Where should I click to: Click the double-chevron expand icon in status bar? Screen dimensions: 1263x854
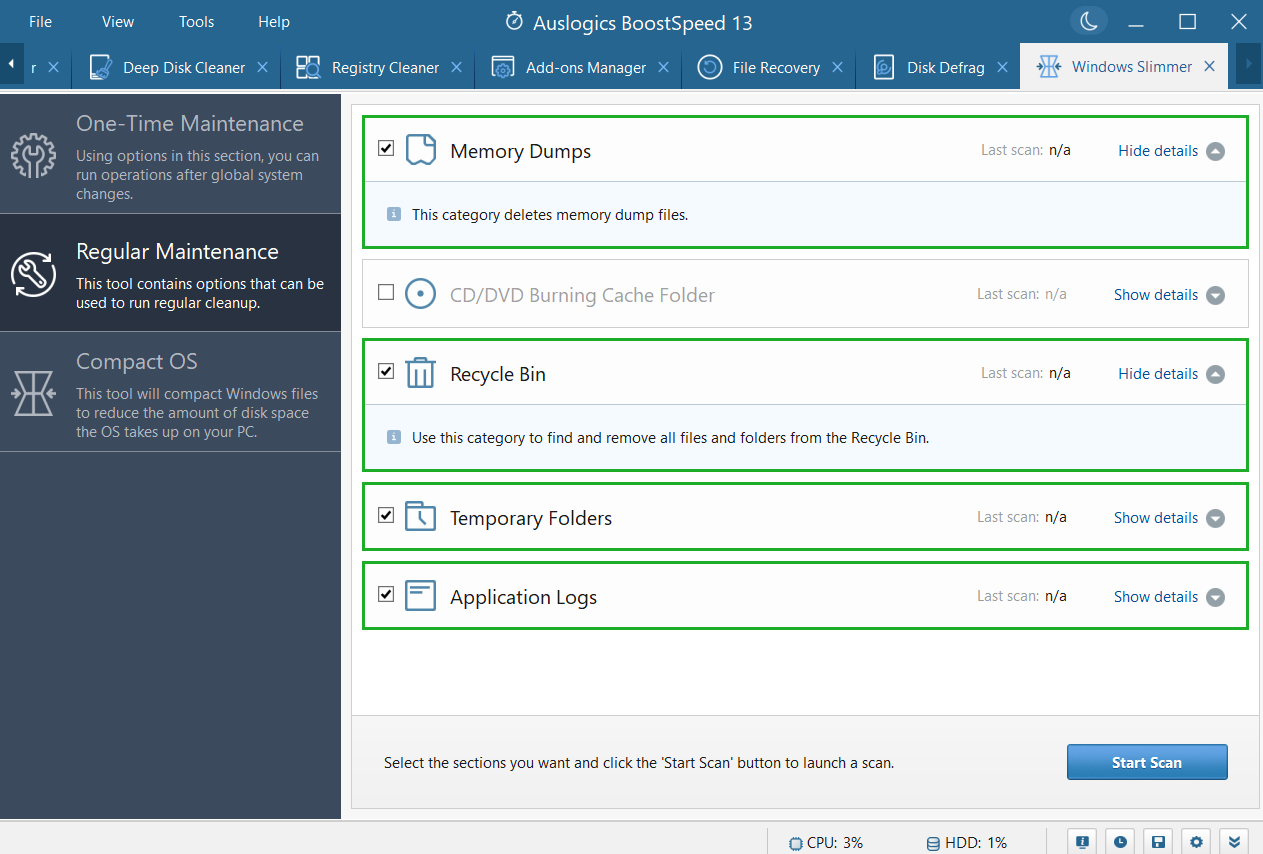[1234, 842]
